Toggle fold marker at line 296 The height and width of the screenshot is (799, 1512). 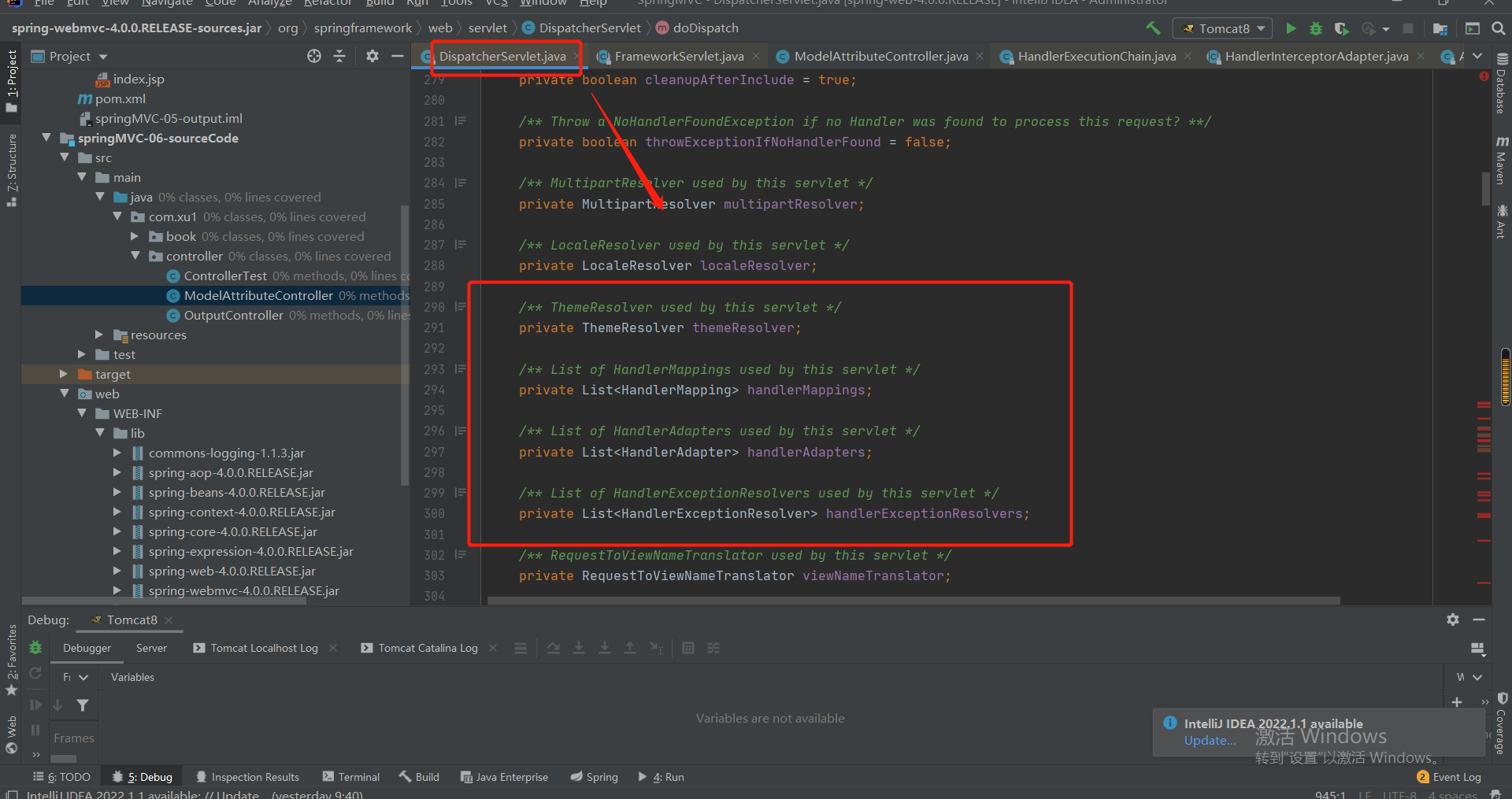pyautogui.click(x=461, y=431)
